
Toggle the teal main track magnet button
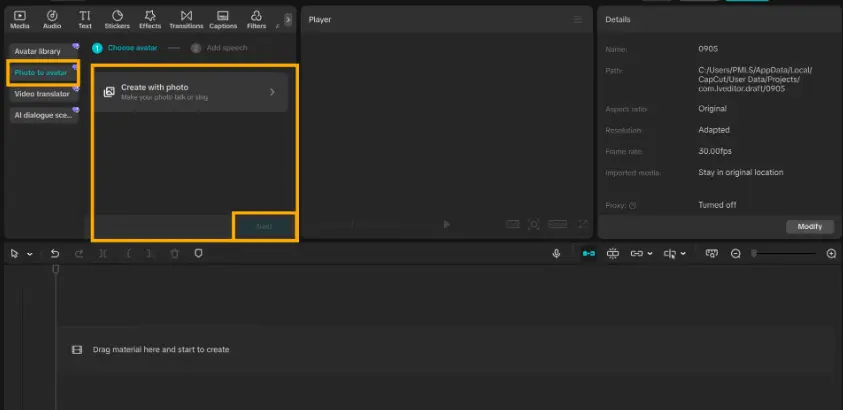(x=589, y=254)
